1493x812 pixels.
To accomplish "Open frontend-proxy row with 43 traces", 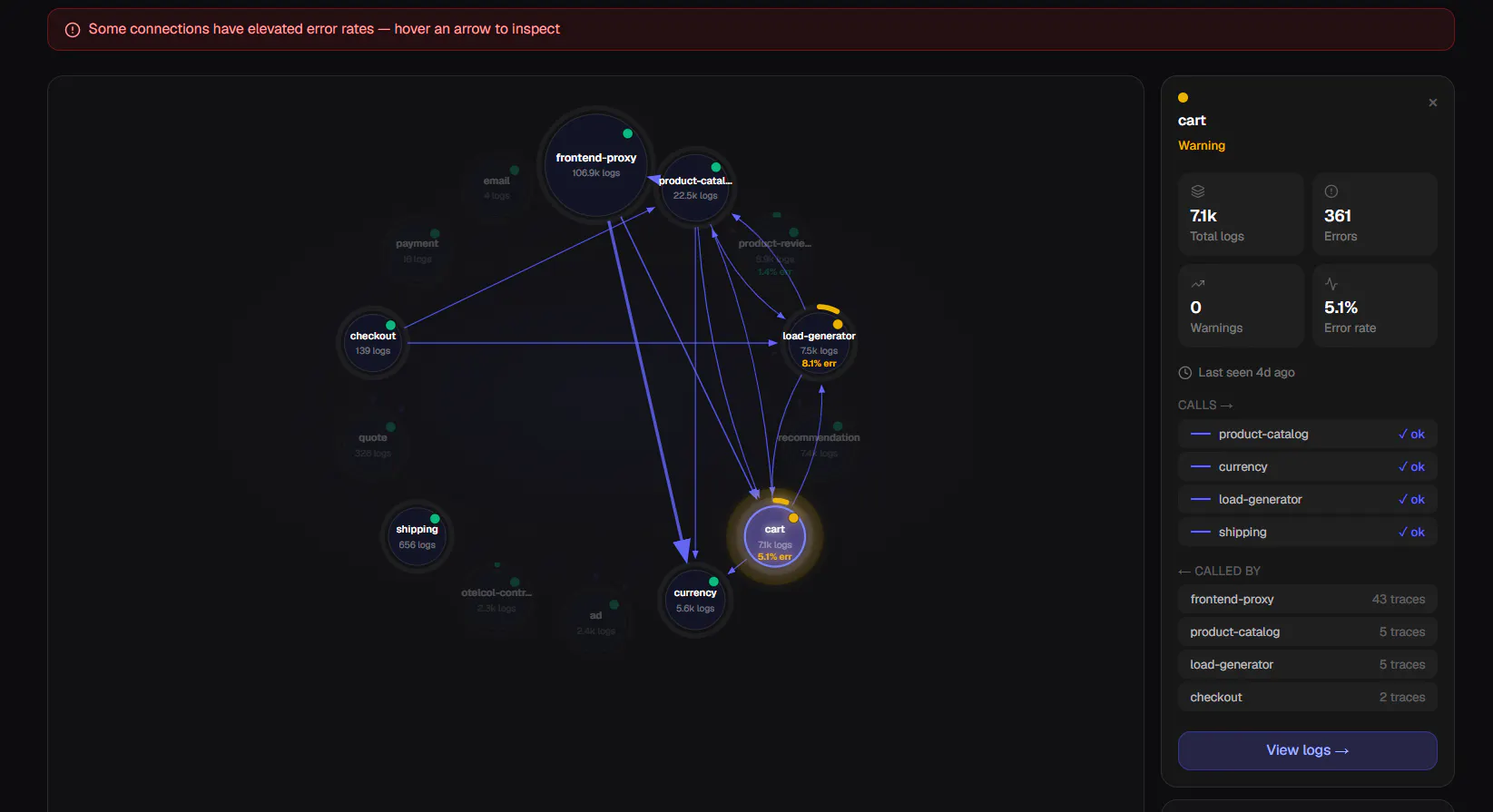I will tap(1307, 599).
